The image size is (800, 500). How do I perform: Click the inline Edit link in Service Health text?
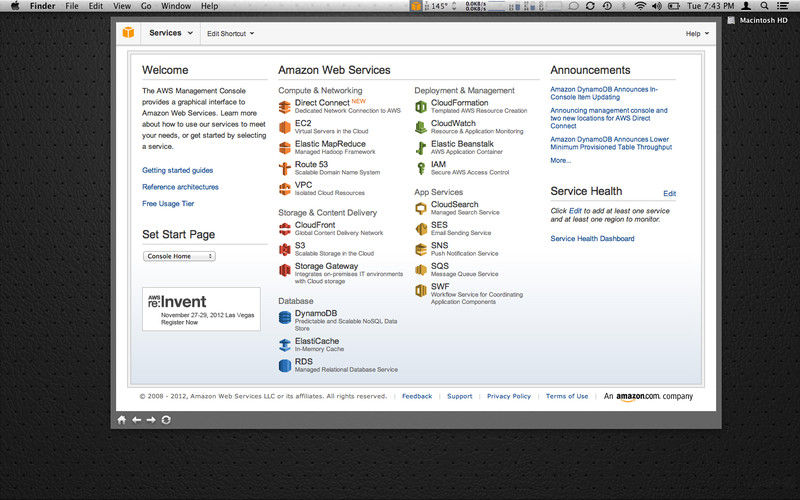(575, 211)
